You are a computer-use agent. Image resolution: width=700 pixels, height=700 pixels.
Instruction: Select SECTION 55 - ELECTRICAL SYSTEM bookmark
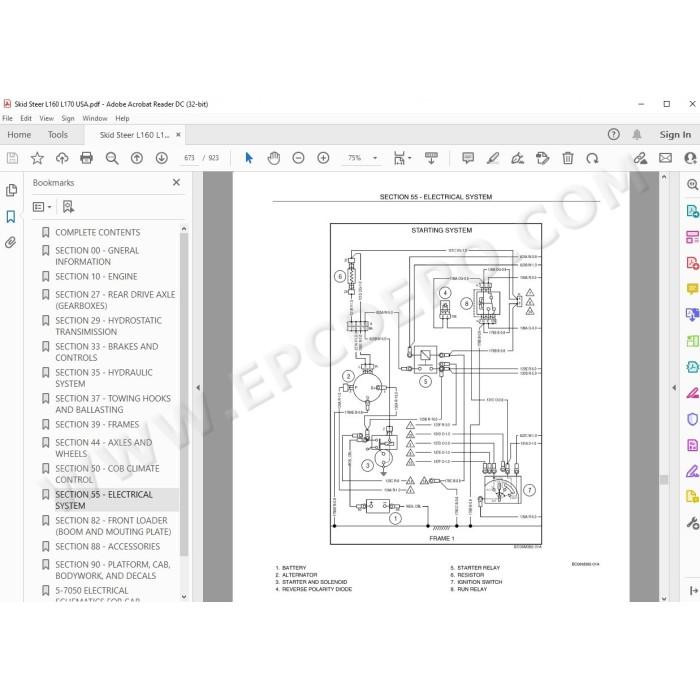(x=104, y=500)
